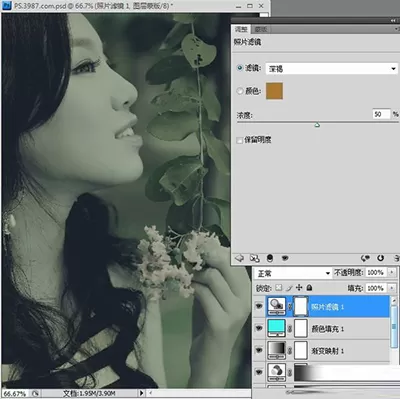Click the clip-to-layer circle icon
This screenshot has height=399, width=400.
pos(270,258)
